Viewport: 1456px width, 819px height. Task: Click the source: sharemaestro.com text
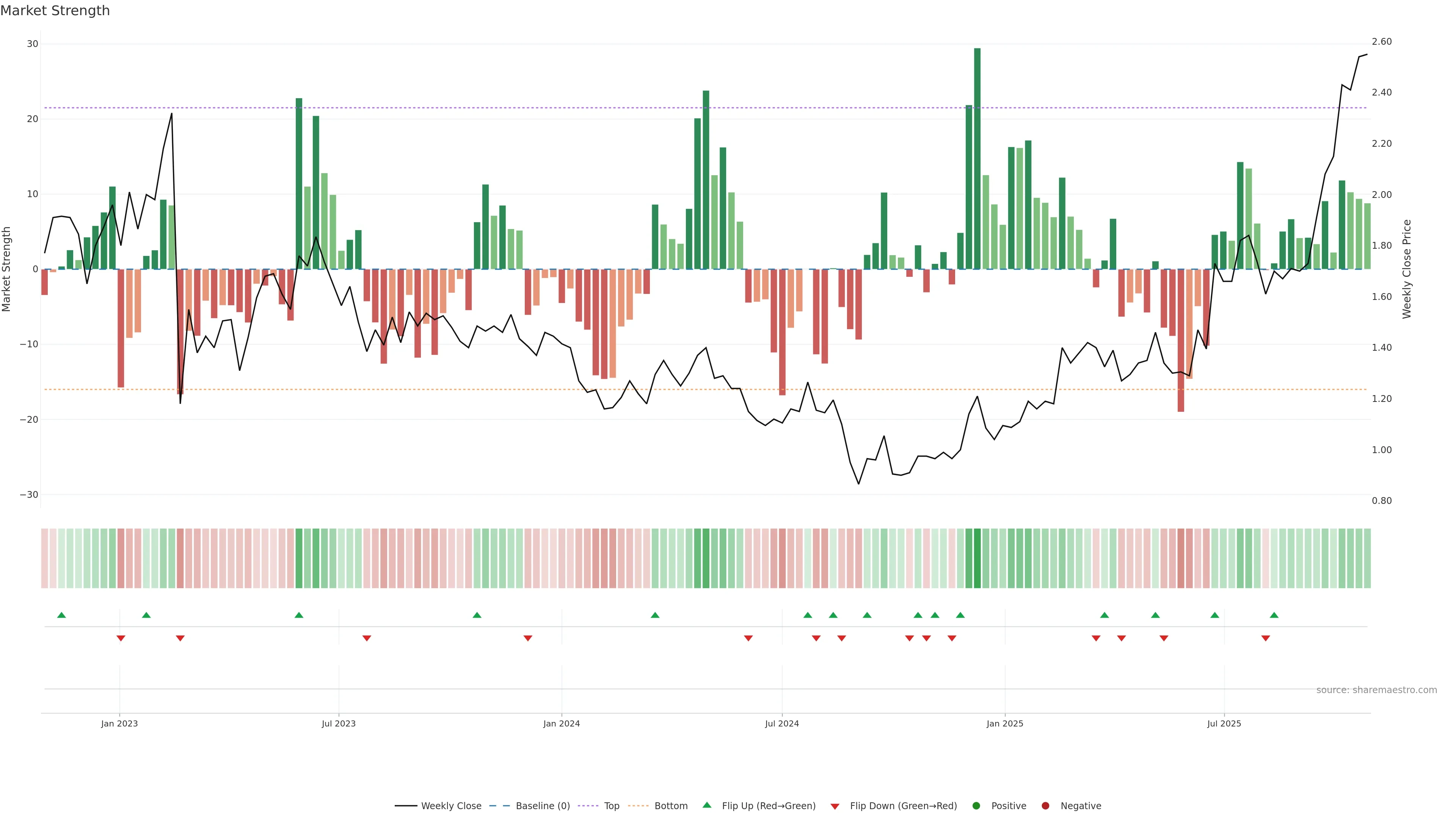[x=1376, y=690]
